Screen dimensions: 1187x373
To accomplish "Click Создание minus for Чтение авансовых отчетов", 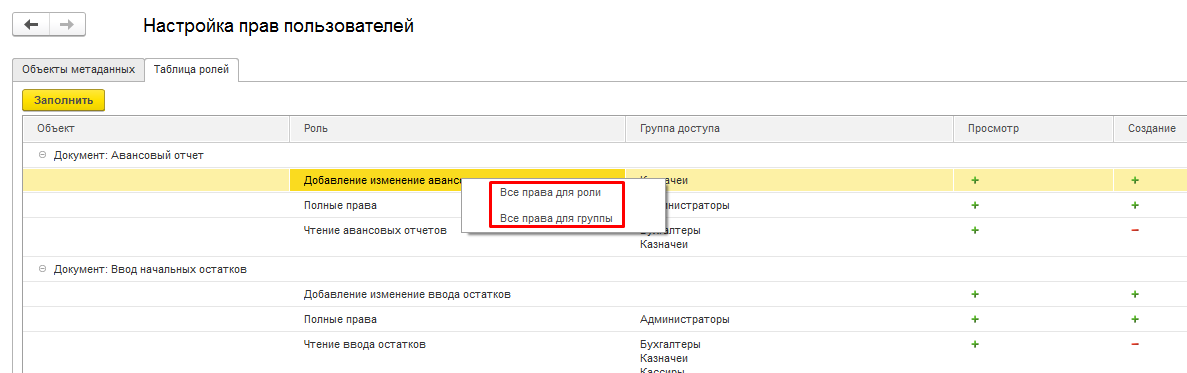I will (1135, 230).
